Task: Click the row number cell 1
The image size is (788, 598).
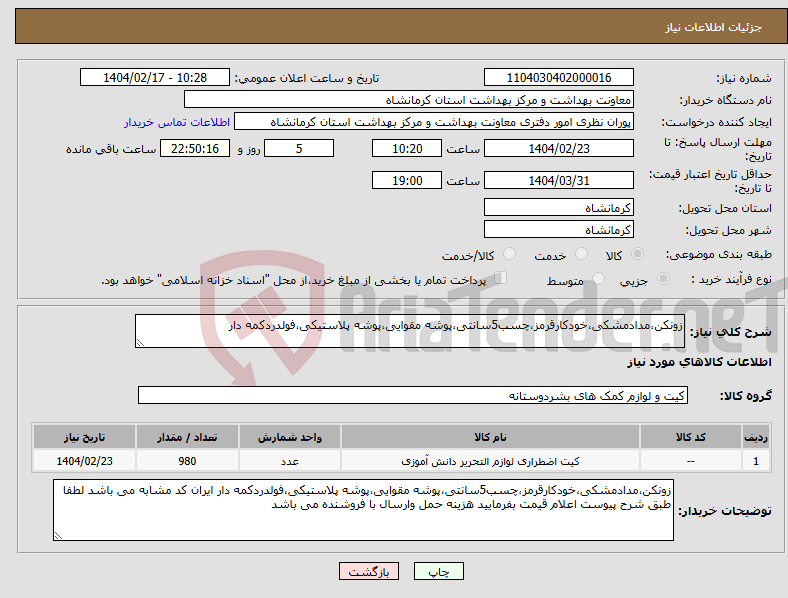Action: point(756,461)
